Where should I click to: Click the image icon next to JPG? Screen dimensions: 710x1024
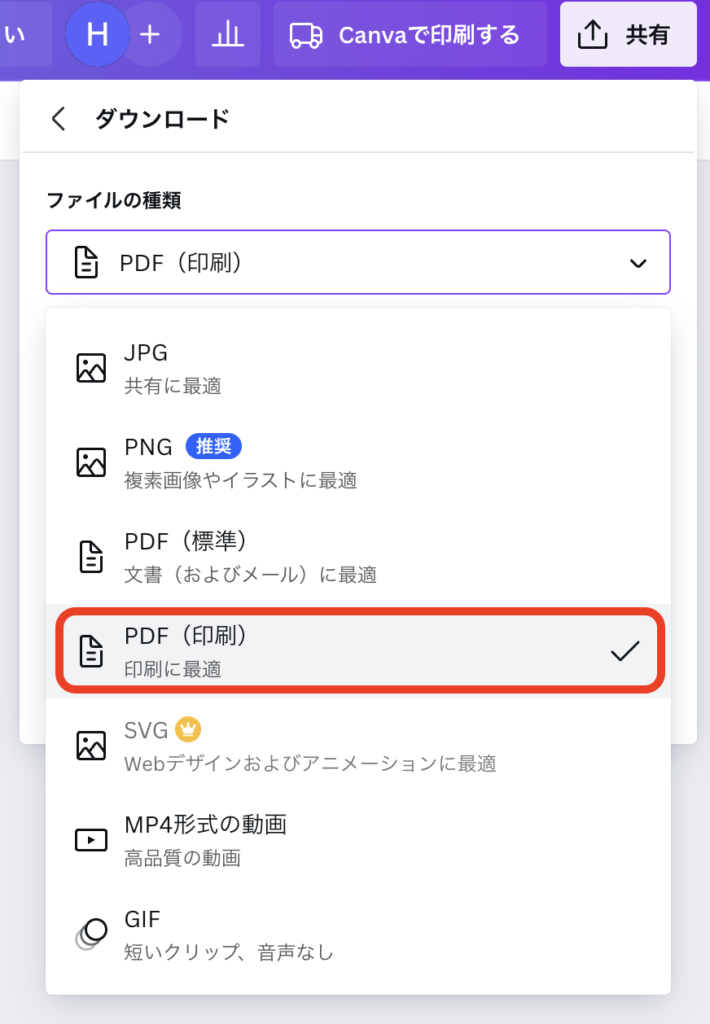[x=91, y=367]
